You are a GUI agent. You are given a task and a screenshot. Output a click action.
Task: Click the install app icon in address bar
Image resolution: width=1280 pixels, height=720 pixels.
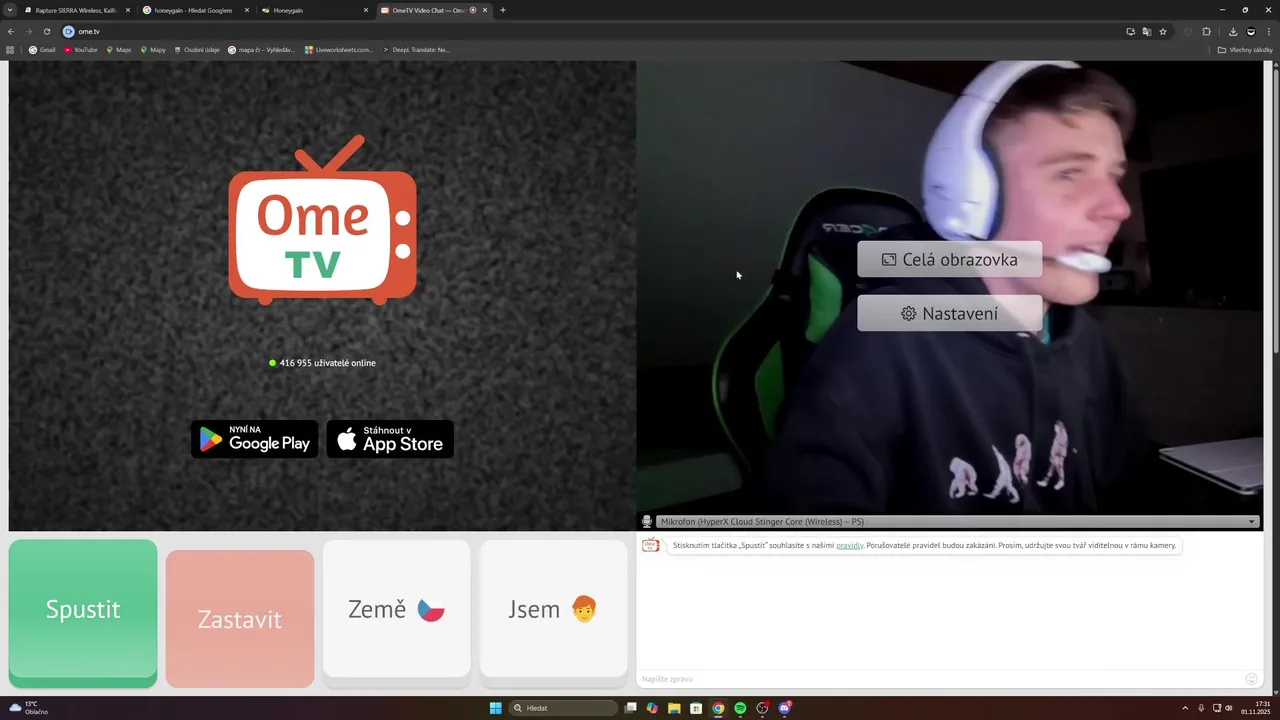tap(1130, 31)
